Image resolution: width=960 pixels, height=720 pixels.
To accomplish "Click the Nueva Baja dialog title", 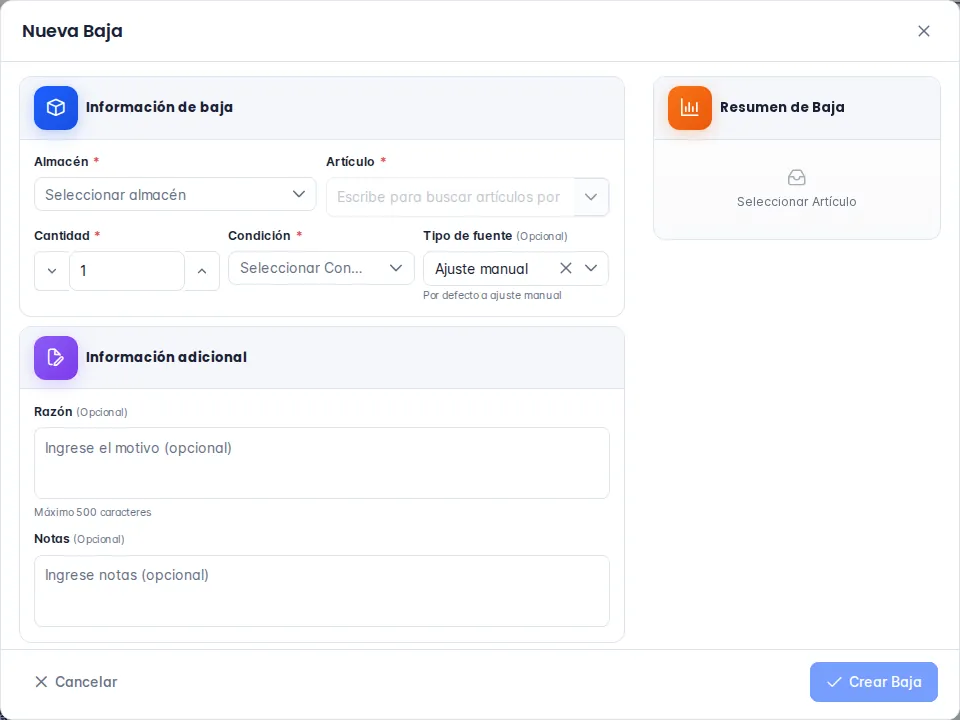I will (72, 31).
